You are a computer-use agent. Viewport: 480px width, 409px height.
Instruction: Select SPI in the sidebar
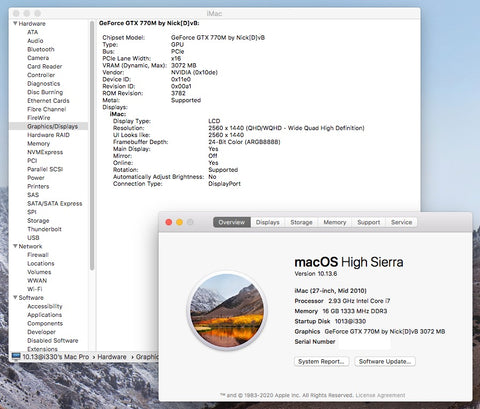point(32,212)
